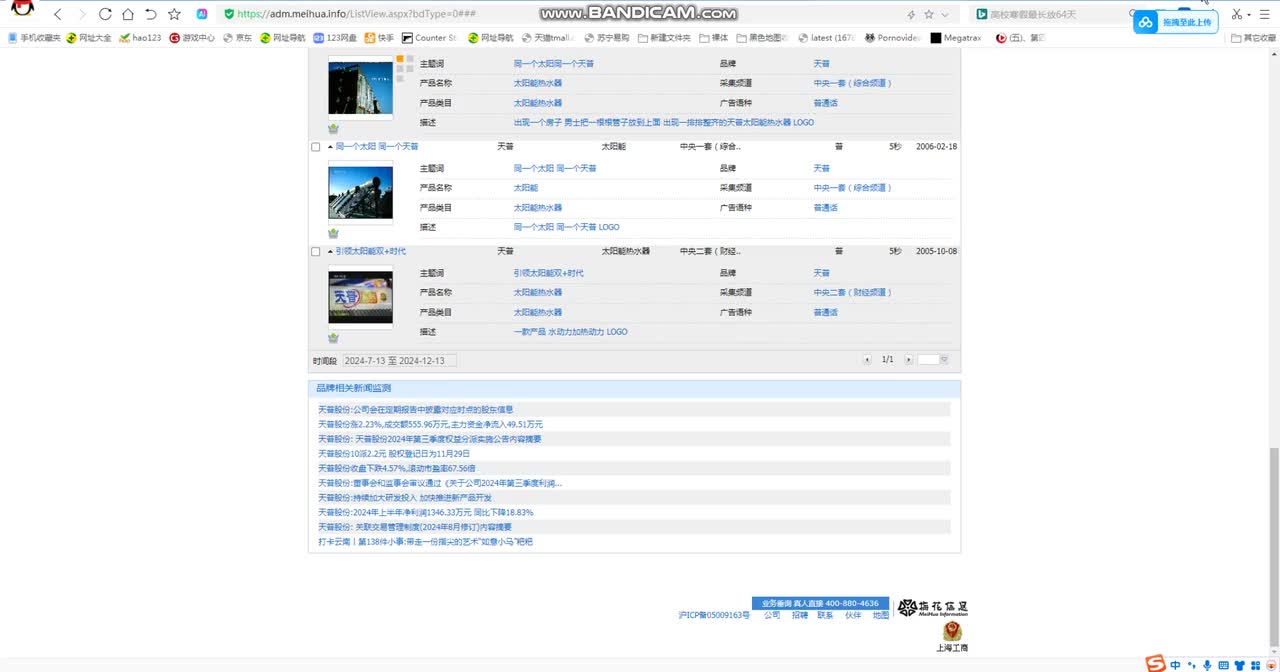The width and height of the screenshot is (1280, 672).
Task: Click the 上海工商 badge icon
Action: click(952, 637)
